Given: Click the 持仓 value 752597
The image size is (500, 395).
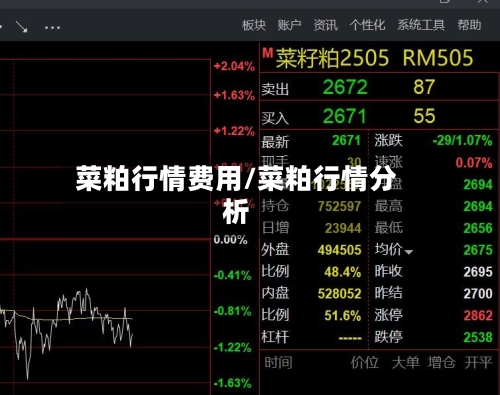Looking at the screenshot, I should coord(339,206).
